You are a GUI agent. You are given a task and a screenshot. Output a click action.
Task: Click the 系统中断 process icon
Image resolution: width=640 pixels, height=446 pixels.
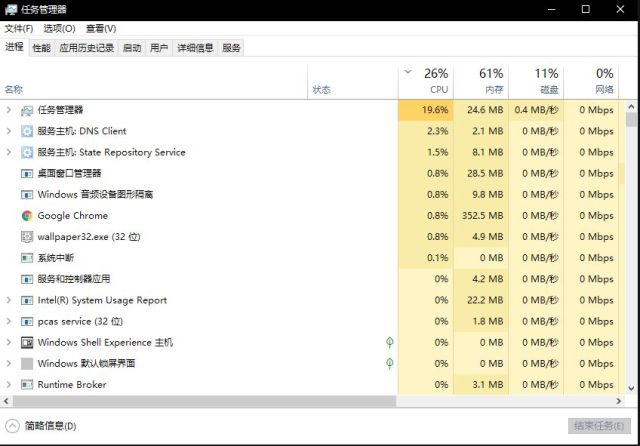27,258
